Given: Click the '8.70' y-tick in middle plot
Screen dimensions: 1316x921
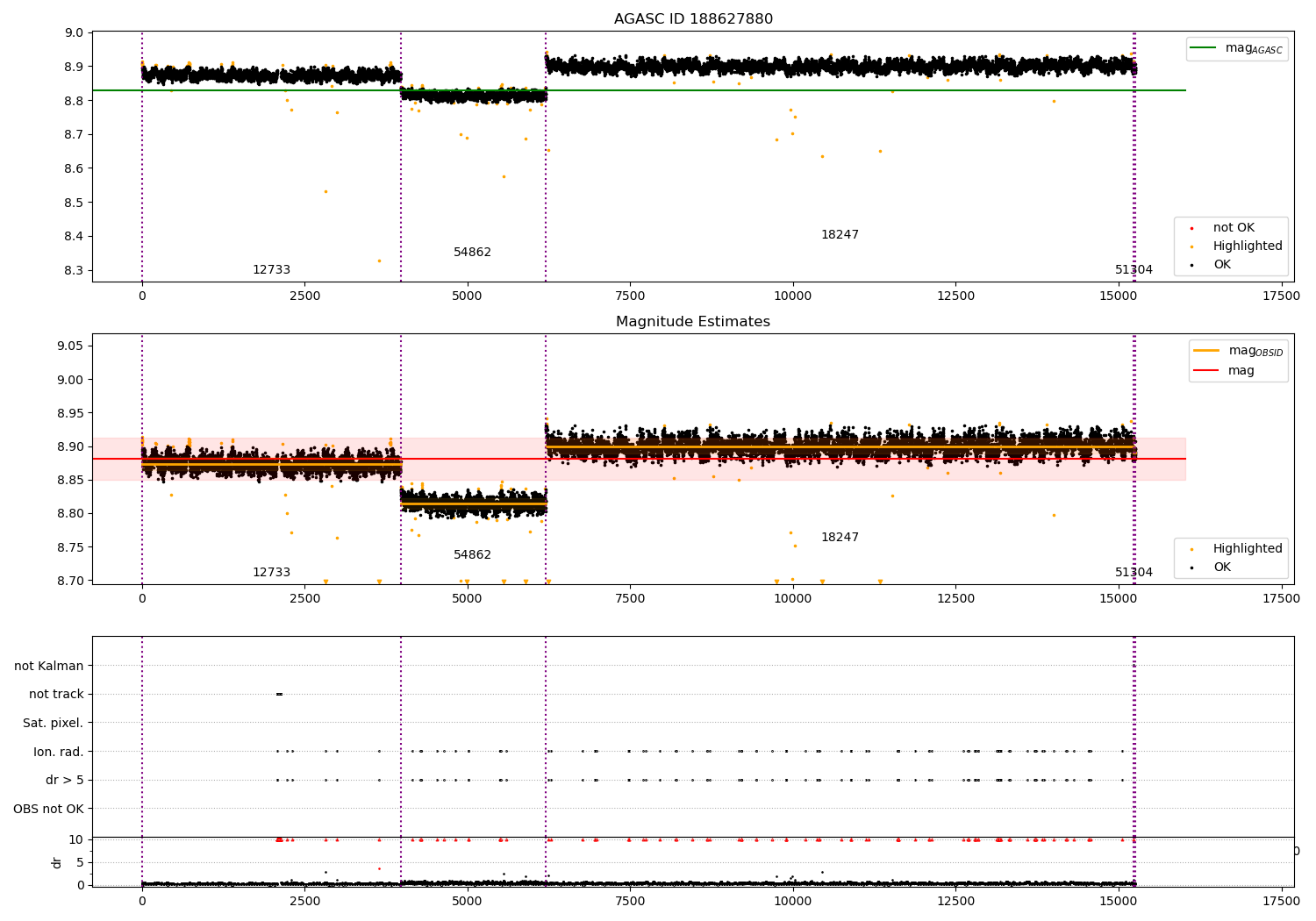Looking at the screenshot, I should click(x=71, y=582).
